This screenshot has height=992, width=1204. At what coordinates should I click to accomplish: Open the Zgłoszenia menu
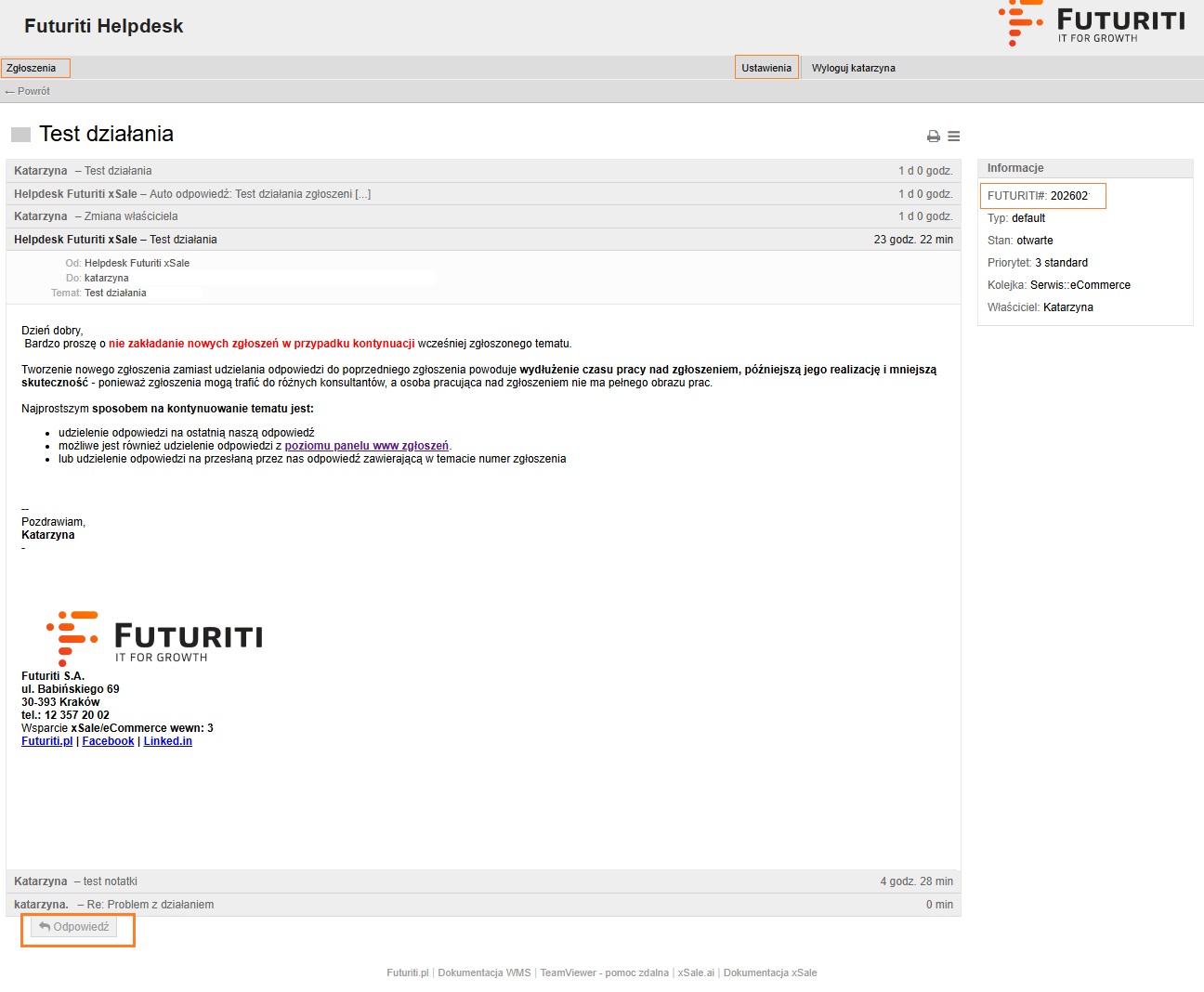32,68
